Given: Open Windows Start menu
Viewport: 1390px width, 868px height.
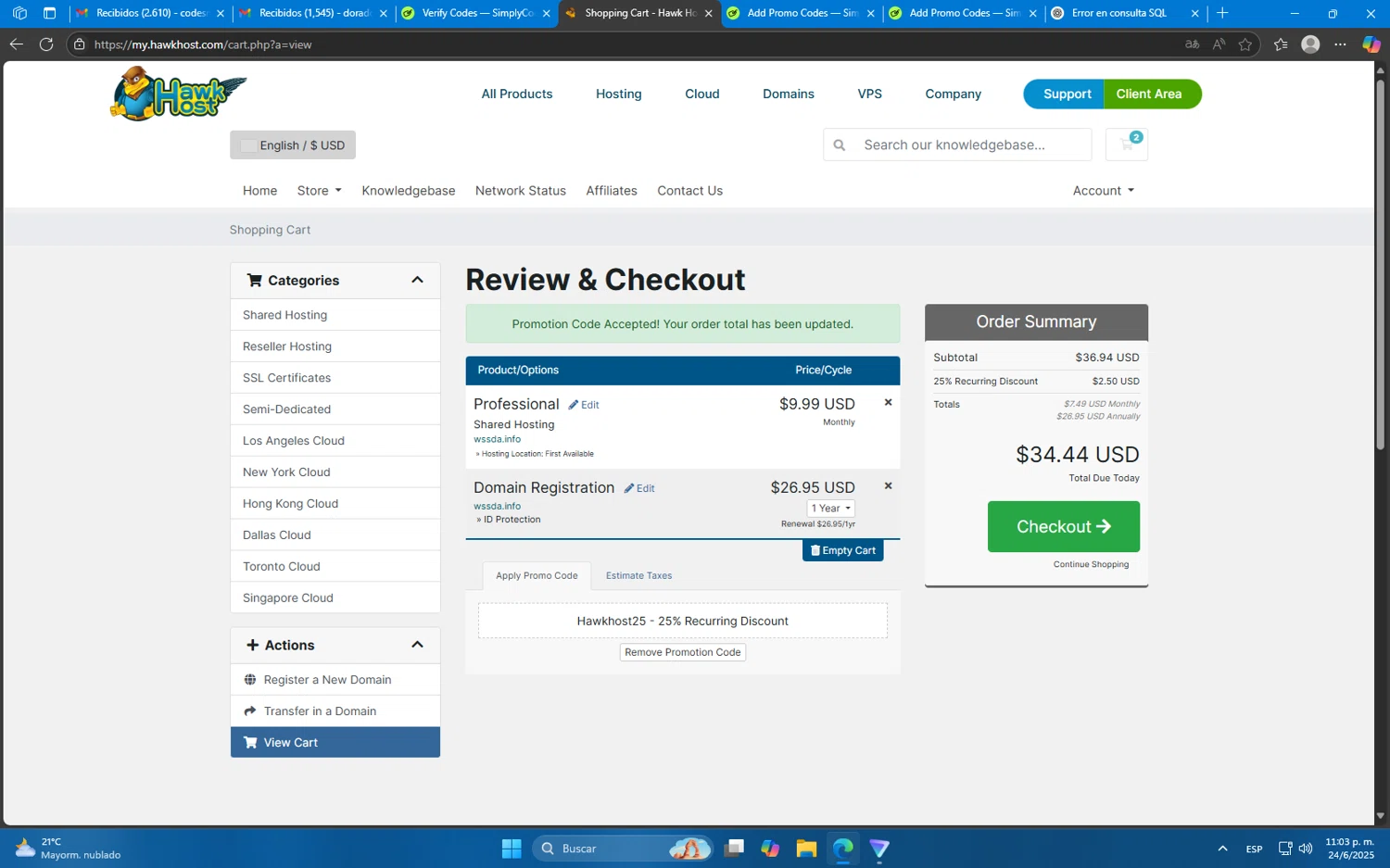Looking at the screenshot, I should [x=512, y=849].
